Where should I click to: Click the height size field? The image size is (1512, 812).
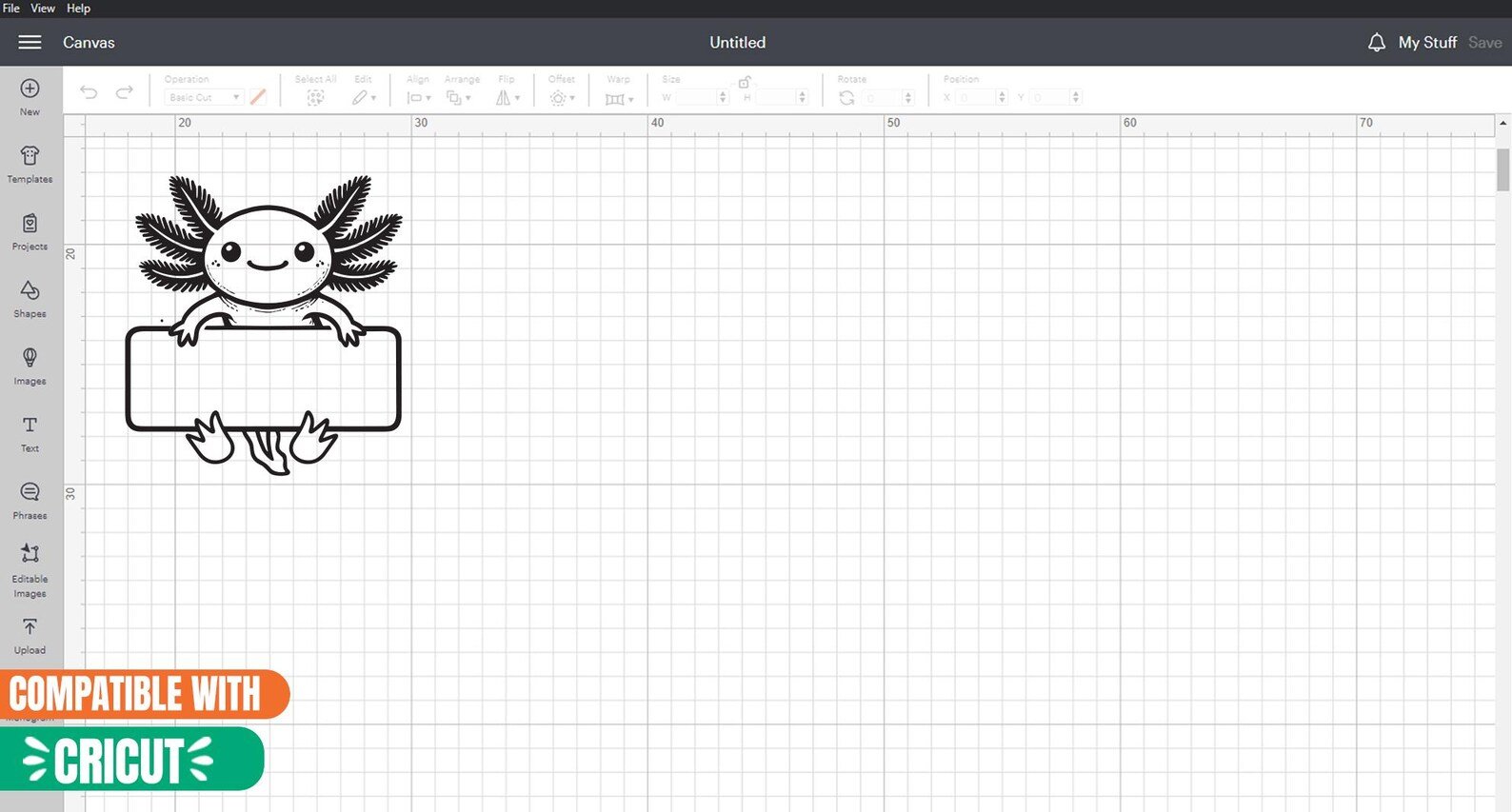[775, 97]
